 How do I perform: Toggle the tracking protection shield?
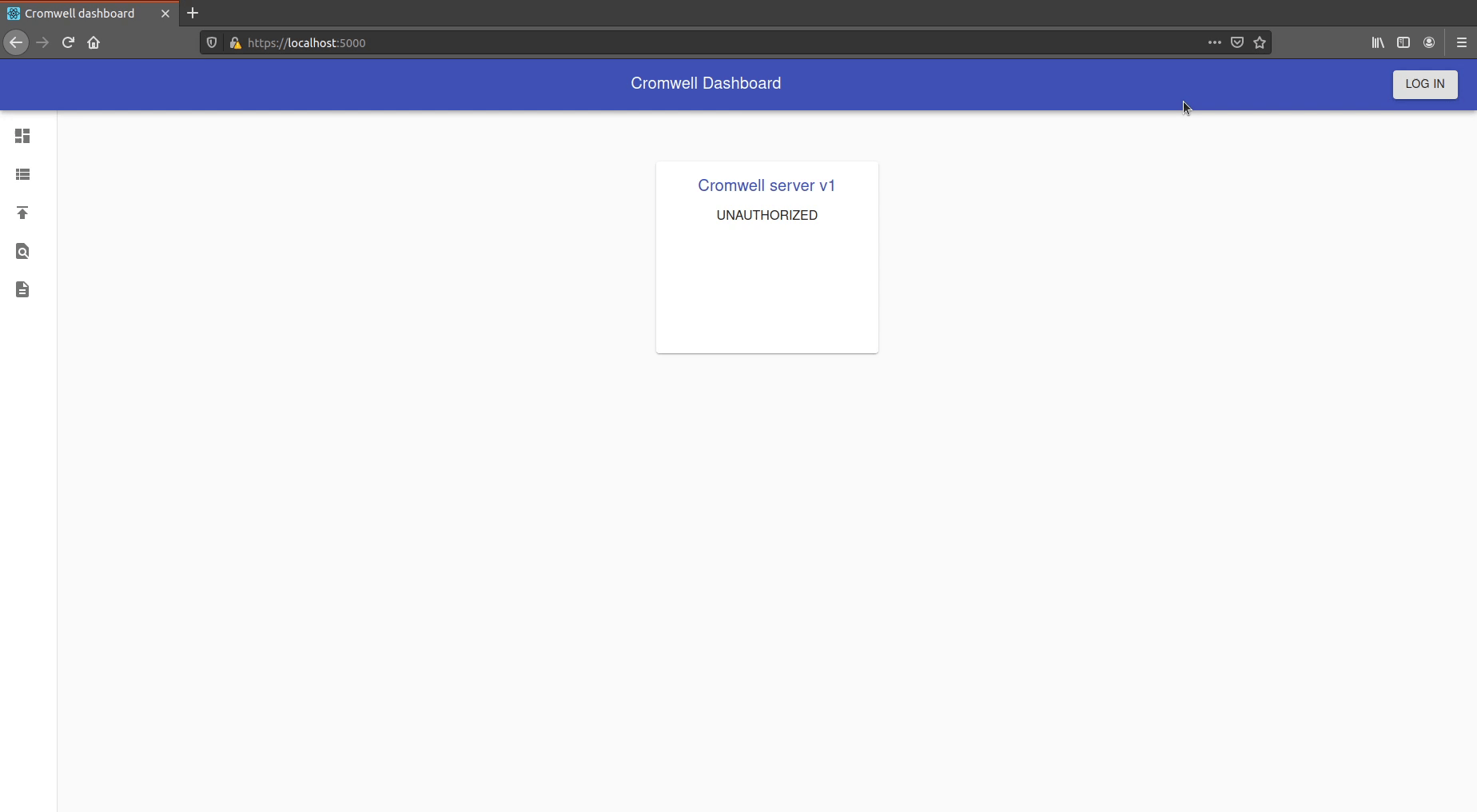click(210, 43)
